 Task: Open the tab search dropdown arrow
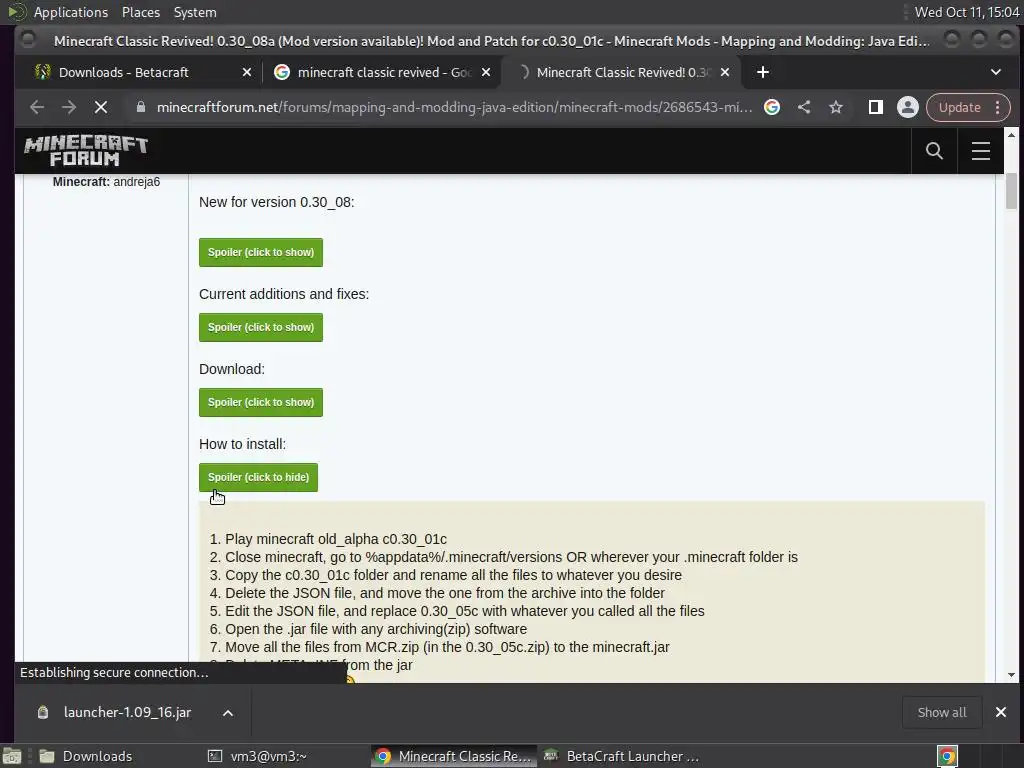click(996, 72)
